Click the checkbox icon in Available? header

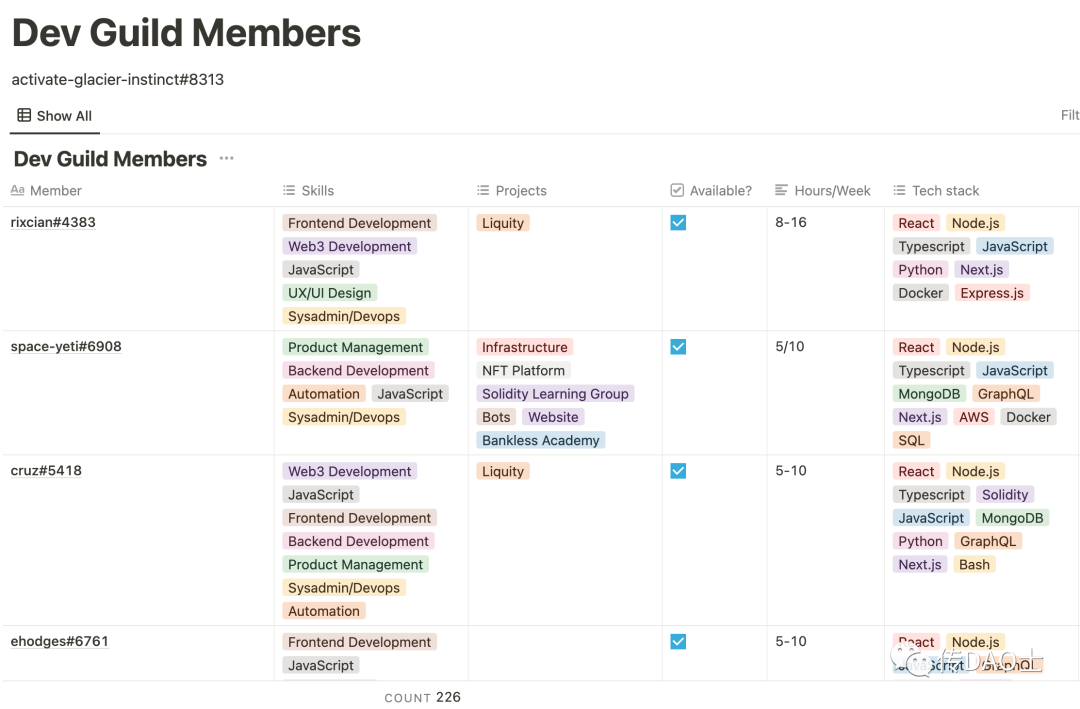(x=677, y=190)
